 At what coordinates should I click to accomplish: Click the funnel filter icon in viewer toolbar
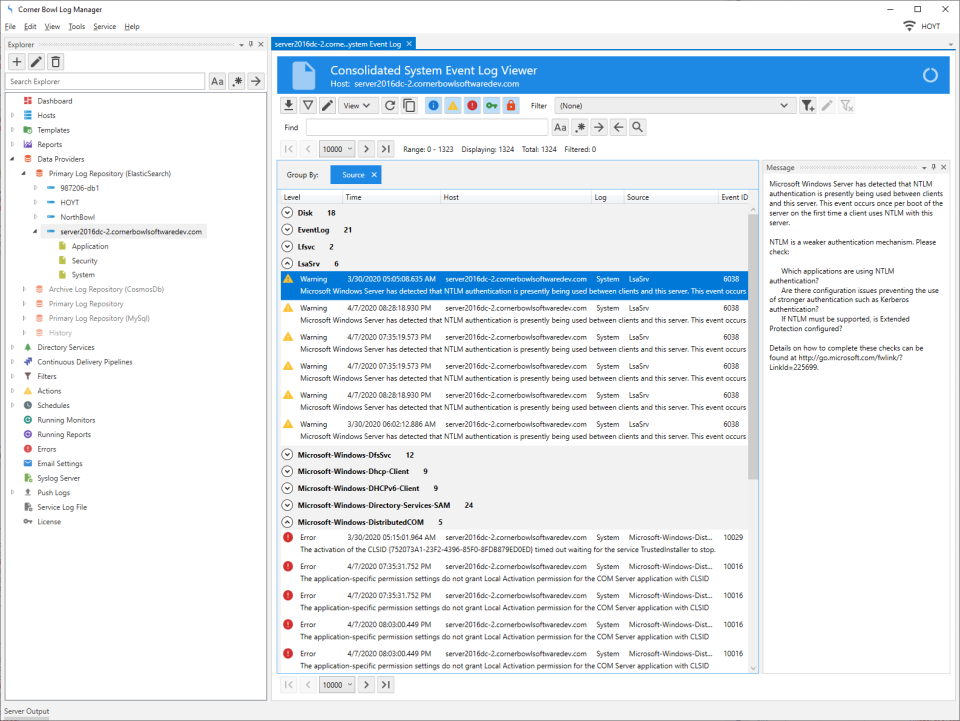click(309, 105)
